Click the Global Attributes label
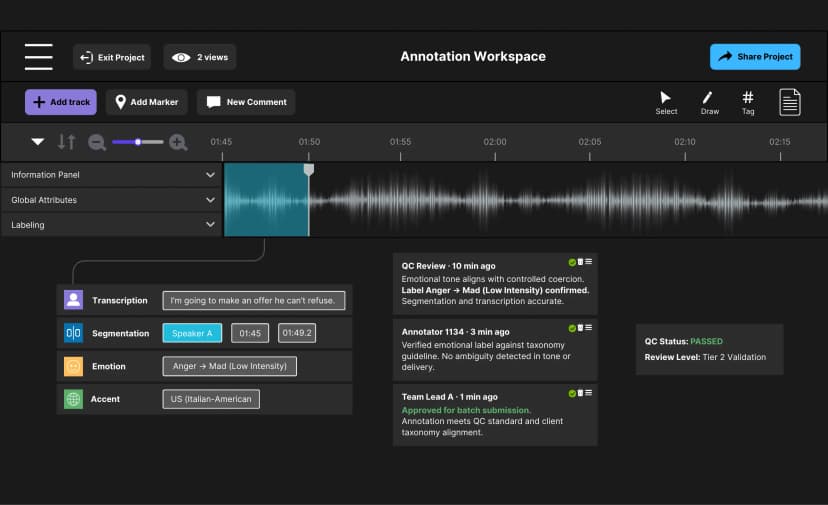Image resolution: width=828 pixels, height=505 pixels. pos(44,200)
